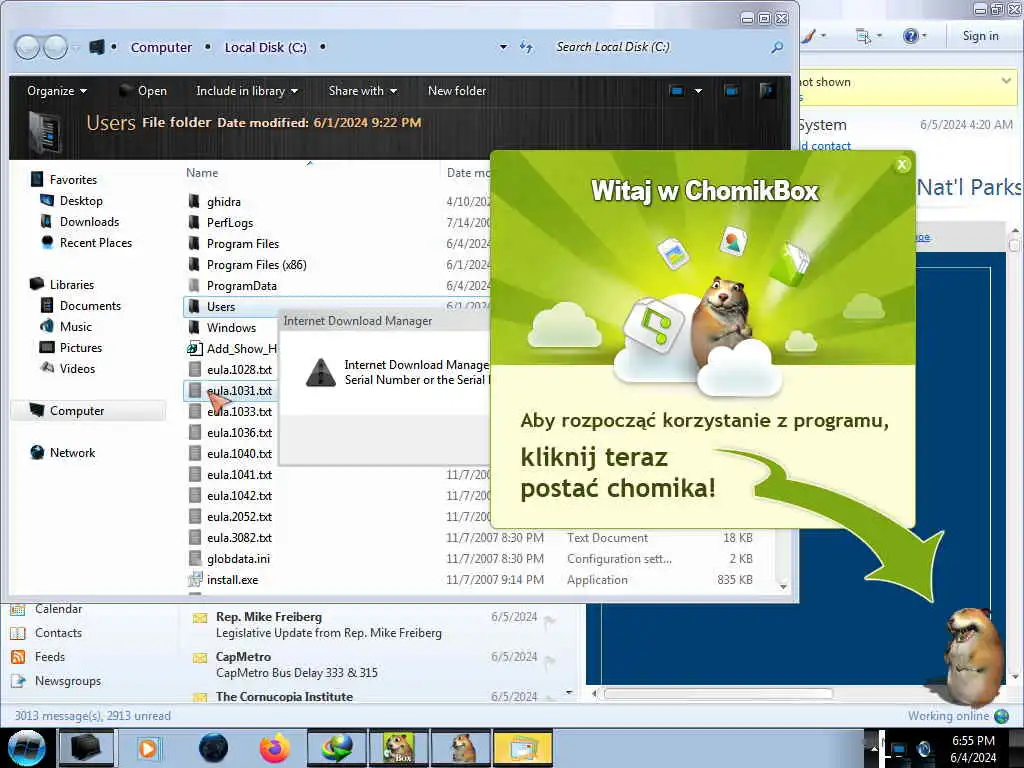This screenshot has width=1024, height=768.
Task: Click Sign in in the mail window
Action: pos(980,36)
